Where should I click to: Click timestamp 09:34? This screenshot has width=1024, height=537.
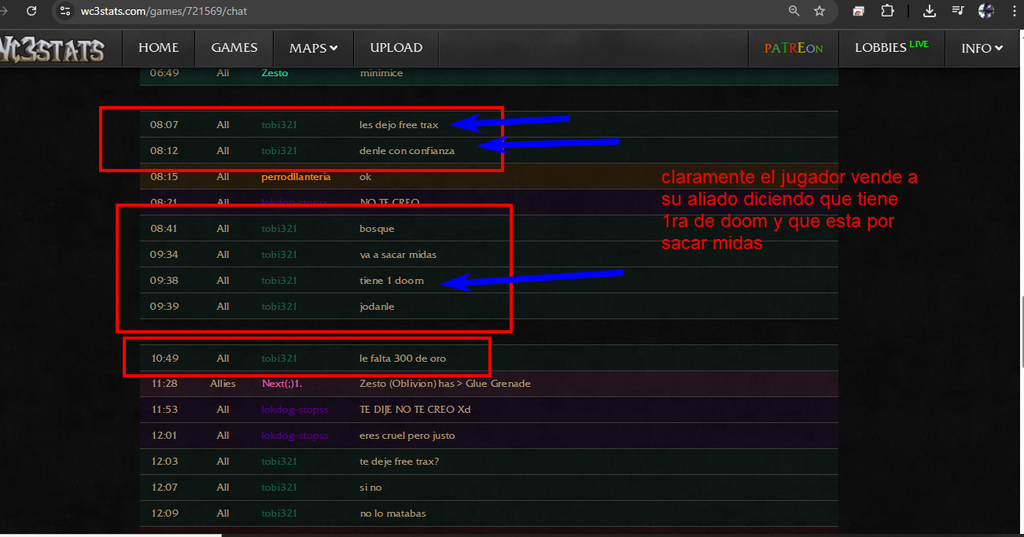[164, 255]
